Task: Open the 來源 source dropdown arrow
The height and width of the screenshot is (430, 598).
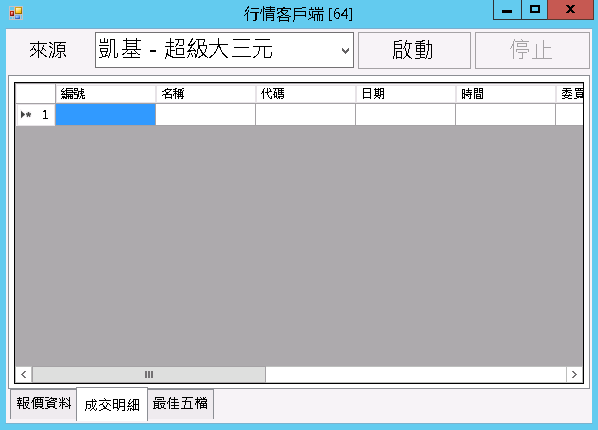Action: point(345,50)
